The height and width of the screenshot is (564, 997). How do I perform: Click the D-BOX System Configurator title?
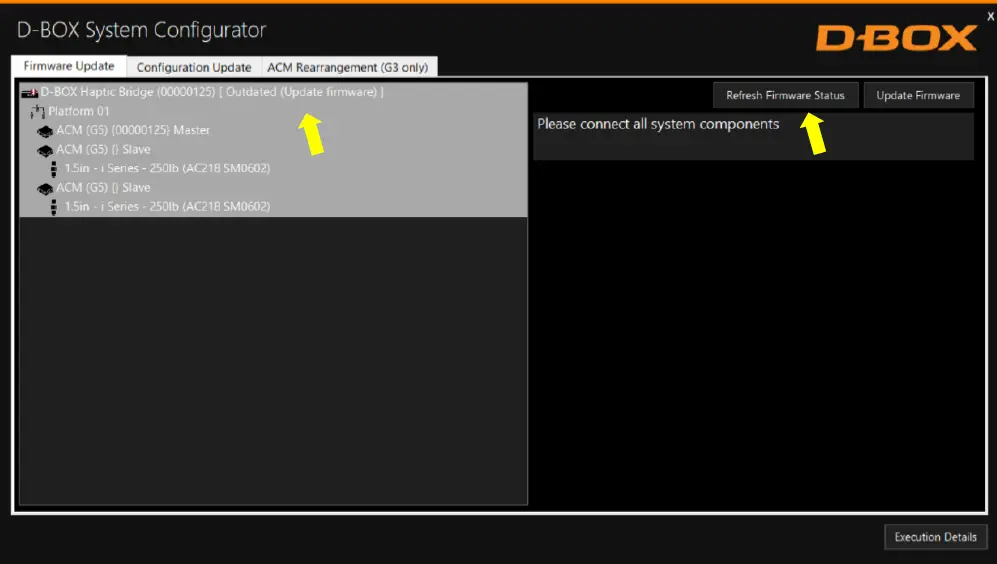pos(141,30)
